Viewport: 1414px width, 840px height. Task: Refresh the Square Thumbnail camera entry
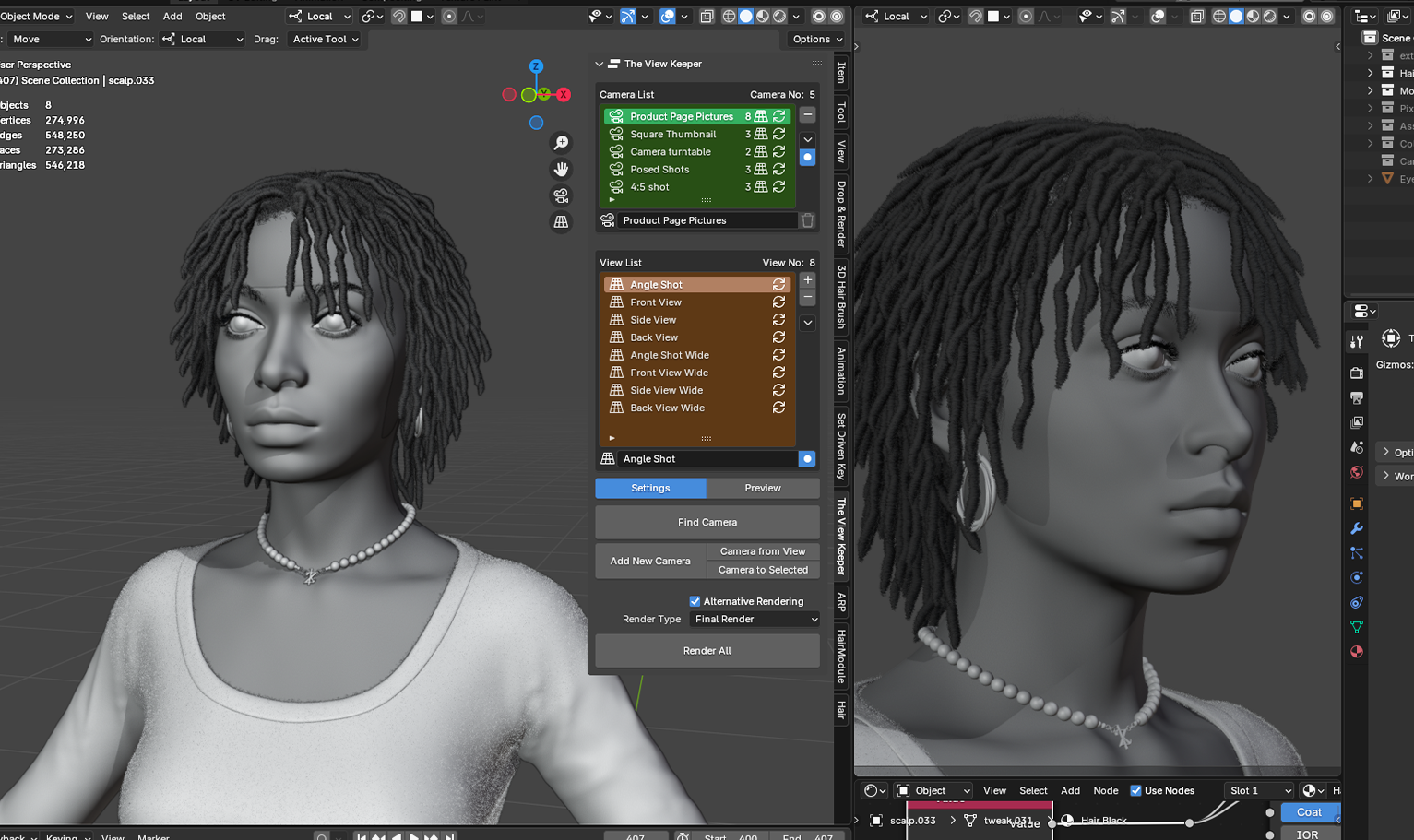coord(778,134)
